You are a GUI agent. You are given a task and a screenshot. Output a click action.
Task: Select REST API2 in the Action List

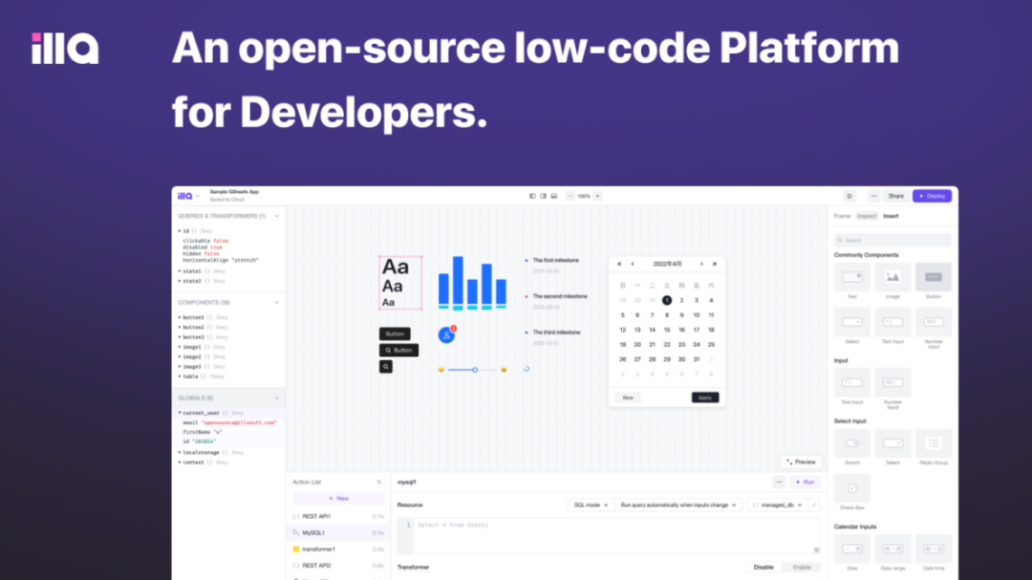[x=338, y=566]
